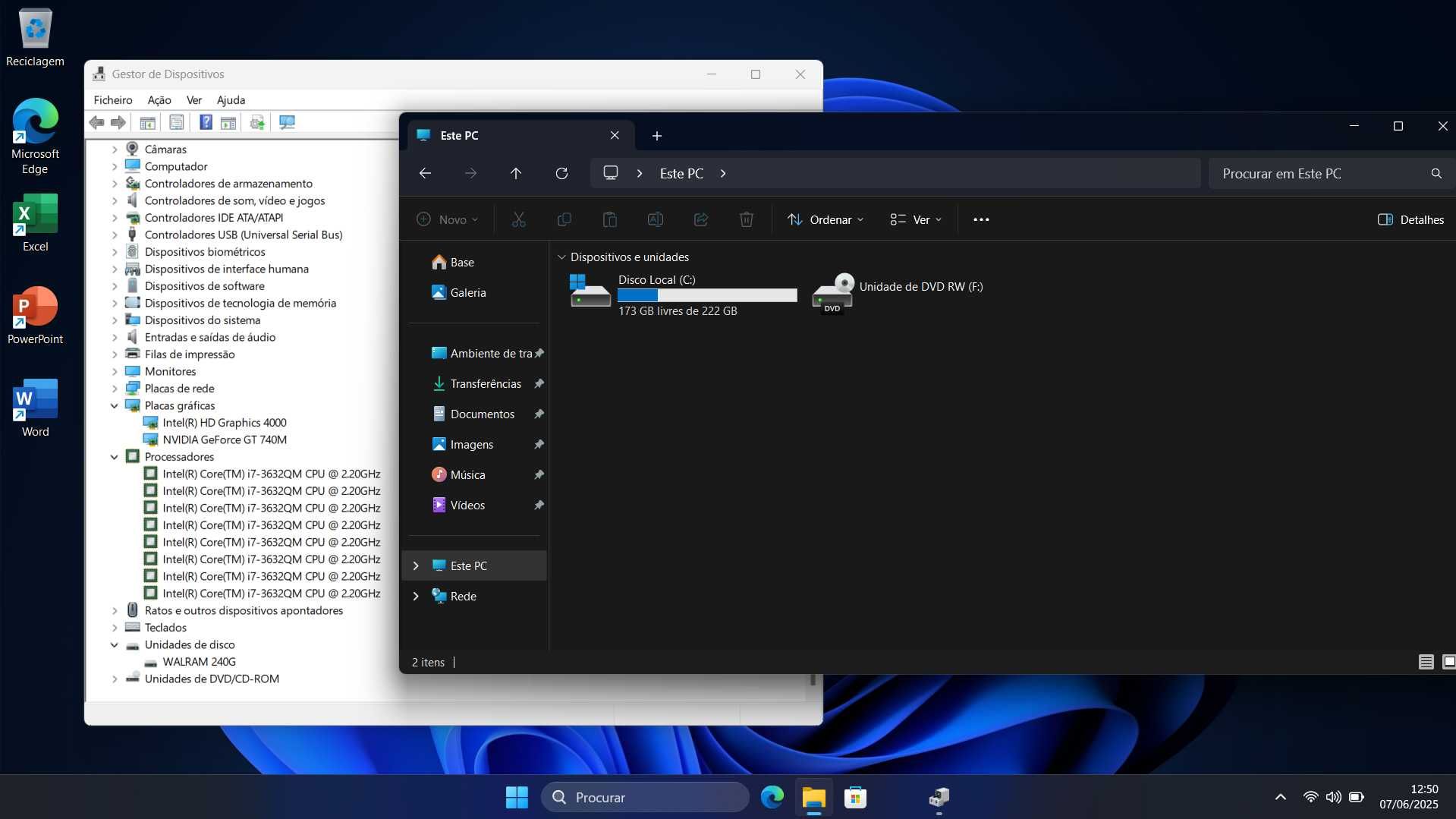
Task: Click Windows Start button on taskbar
Action: pyautogui.click(x=517, y=797)
